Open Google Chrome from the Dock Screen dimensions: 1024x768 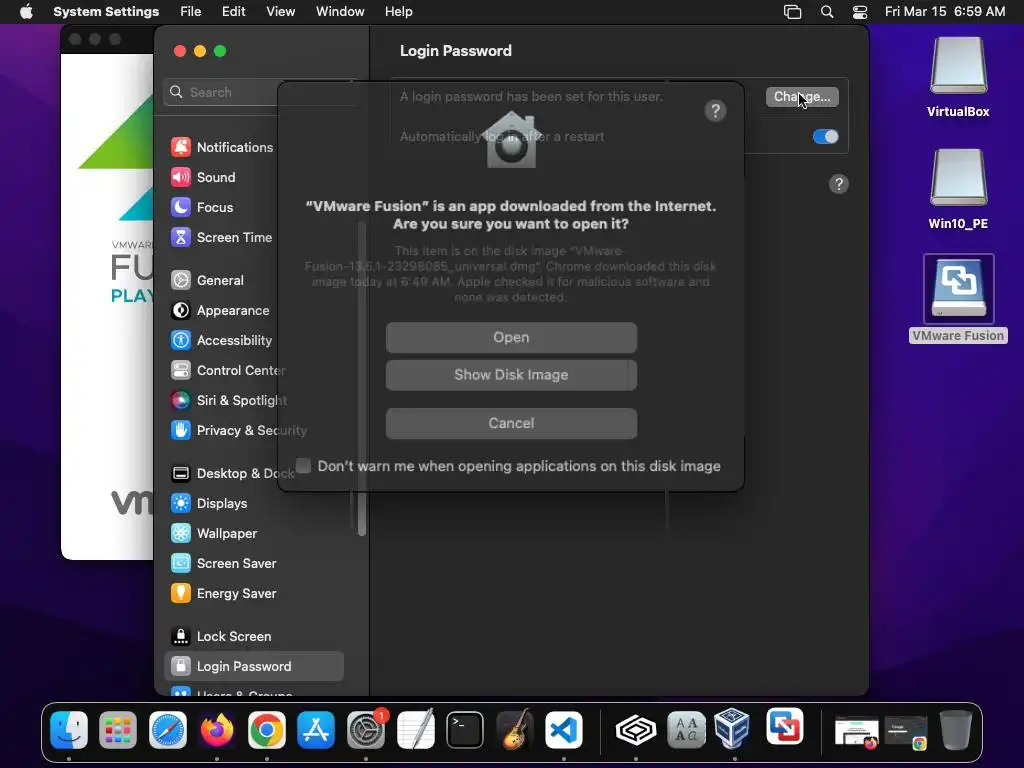tap(266, 729)
